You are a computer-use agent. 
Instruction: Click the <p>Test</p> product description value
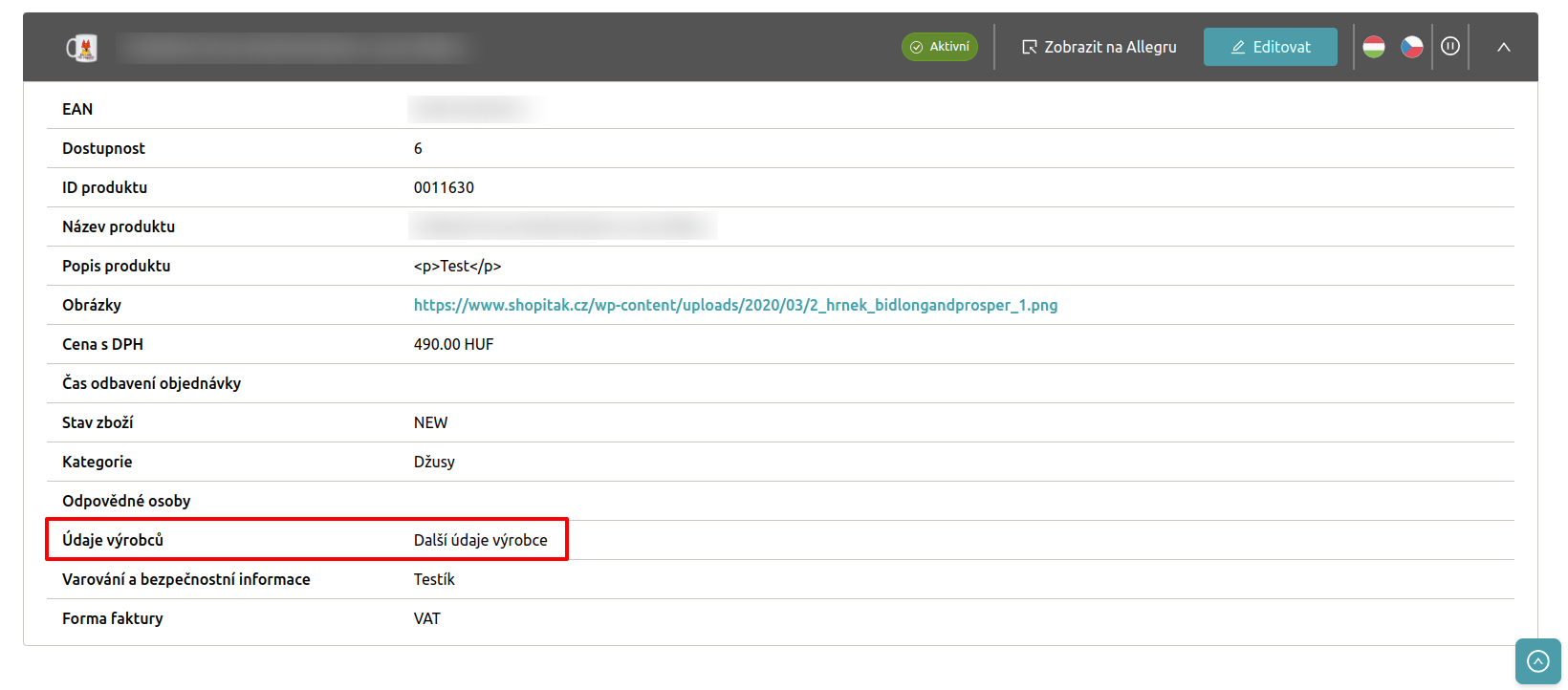[x=457, y=266]
